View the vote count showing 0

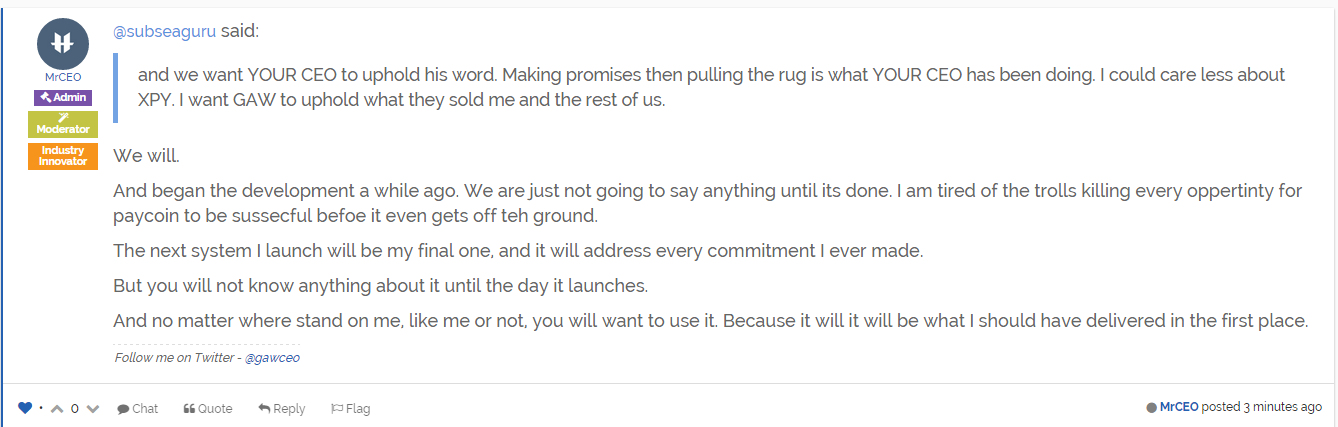(x=75, y=408)
